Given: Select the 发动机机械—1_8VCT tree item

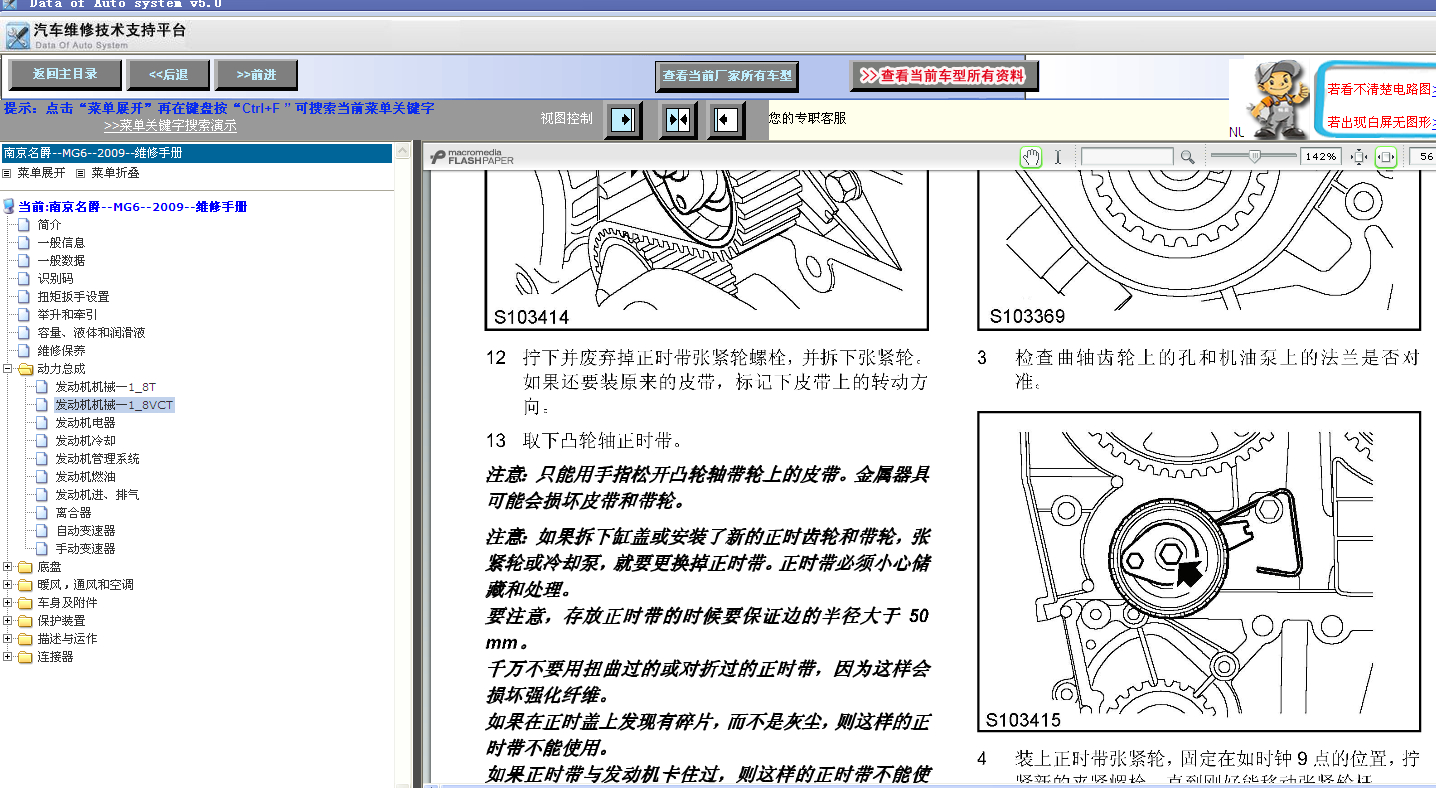Looking at the screenshot, I should pos(114,405).
